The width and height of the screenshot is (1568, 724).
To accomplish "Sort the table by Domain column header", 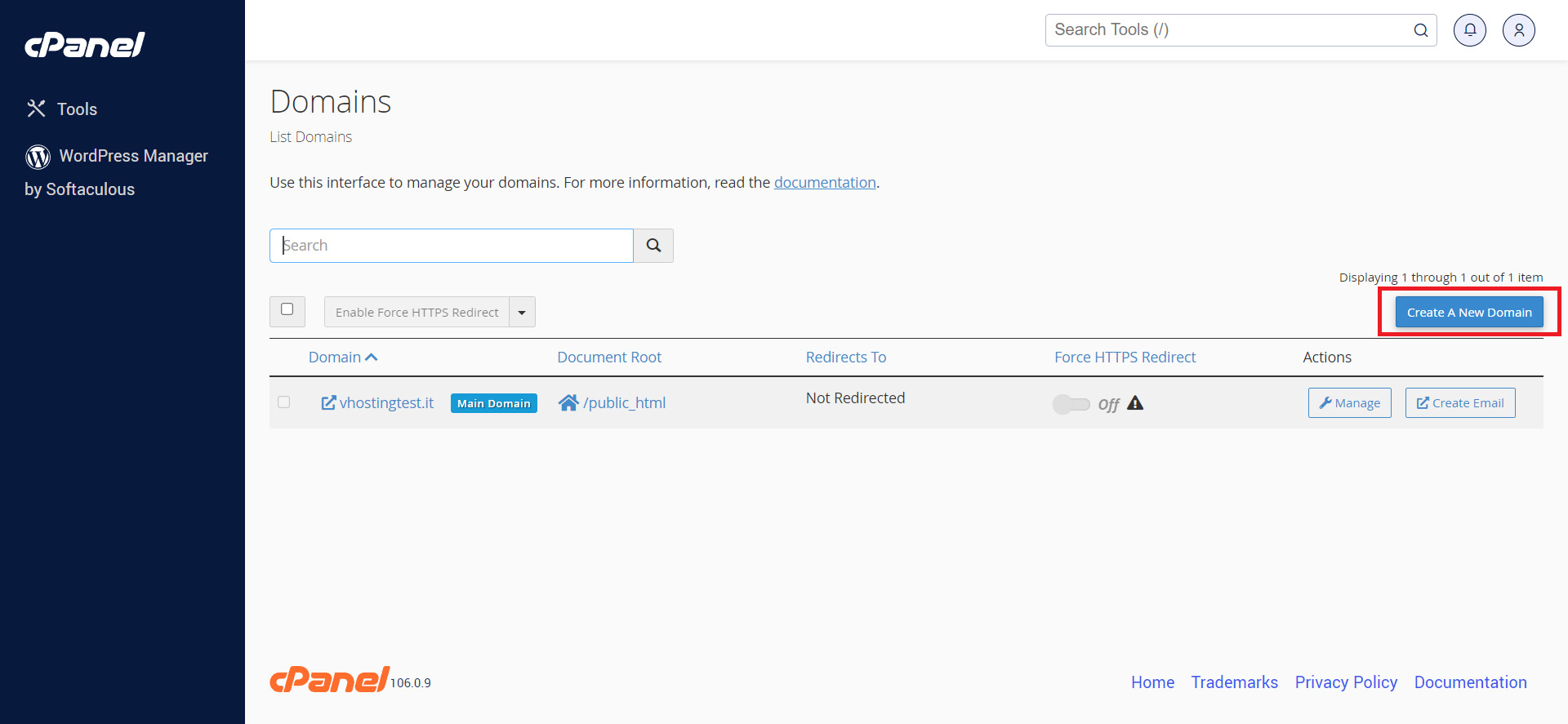I will click(x=335, y=358).
